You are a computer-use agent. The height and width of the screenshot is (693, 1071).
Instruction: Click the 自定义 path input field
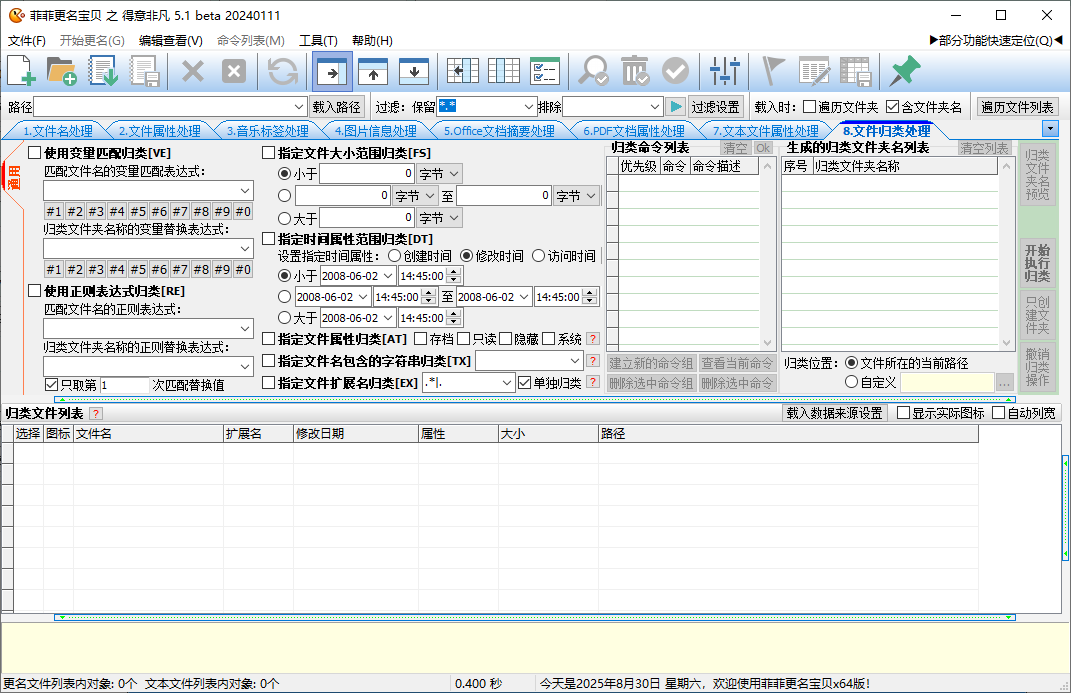click(946, 382)
